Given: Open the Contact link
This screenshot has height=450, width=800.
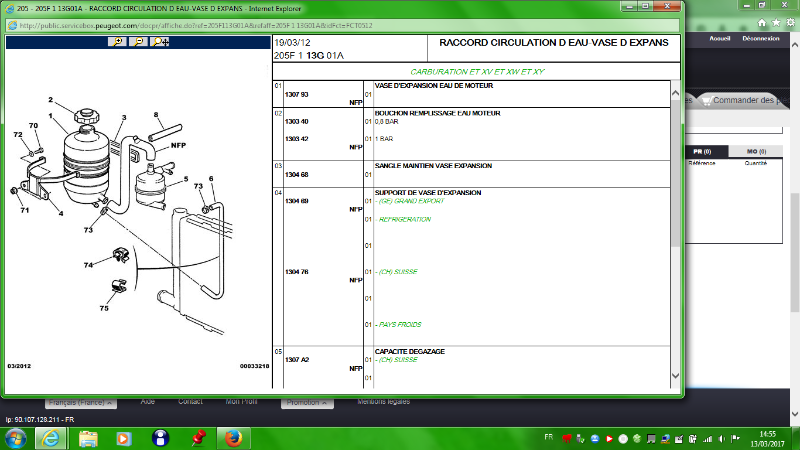Looking at the screenshot, I should [190, 402].
